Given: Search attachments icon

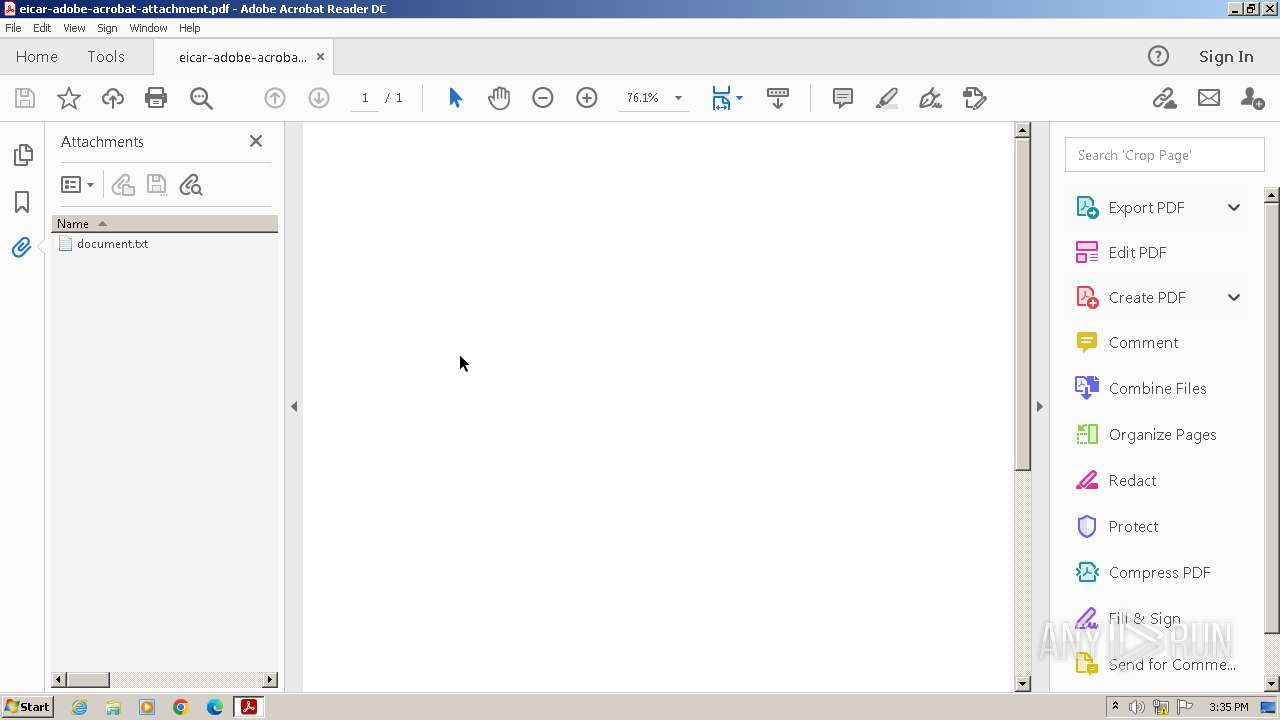Looking at the screenshot, I should tap(190, 185).
